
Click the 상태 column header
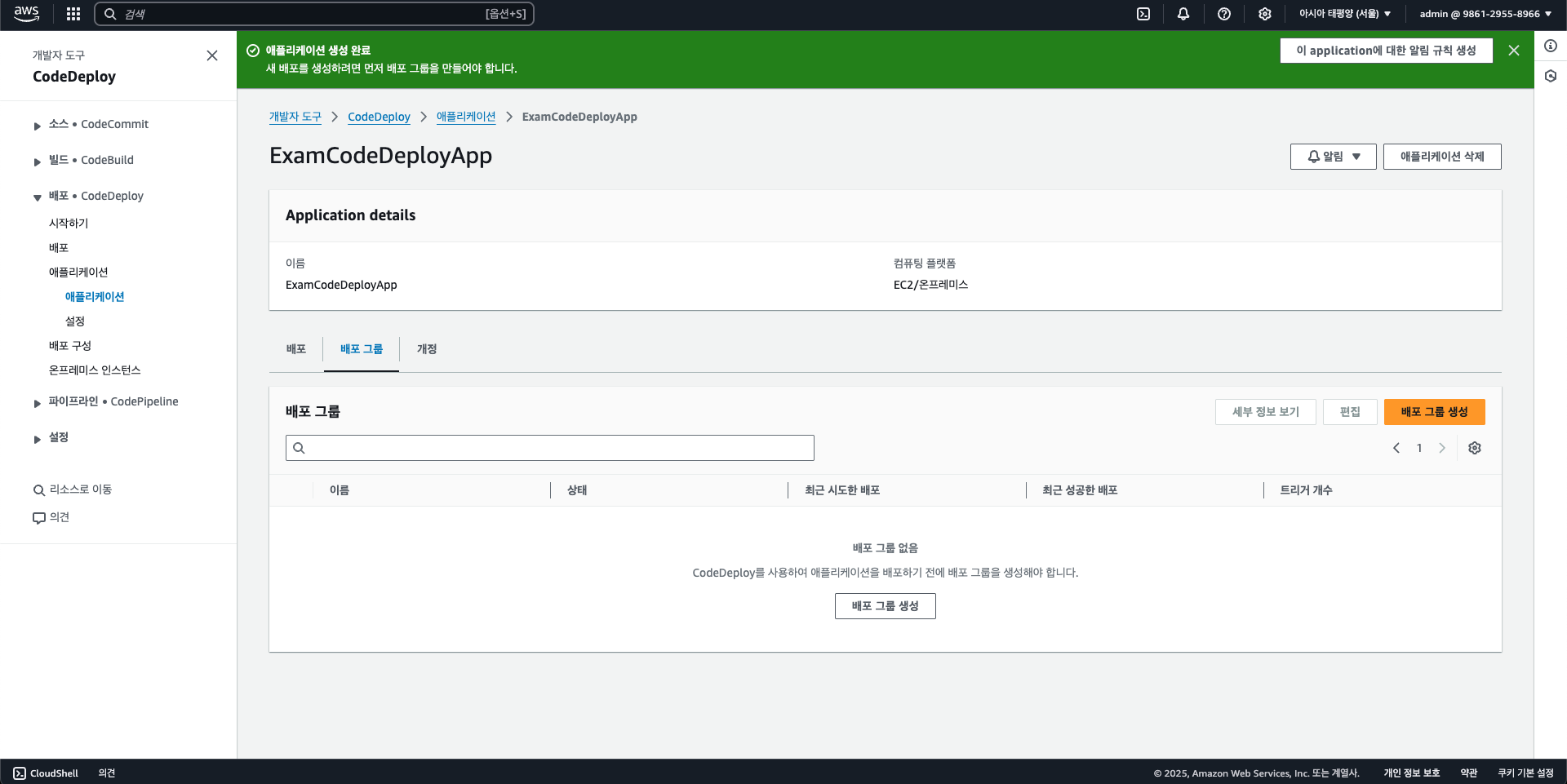(577, 490)
